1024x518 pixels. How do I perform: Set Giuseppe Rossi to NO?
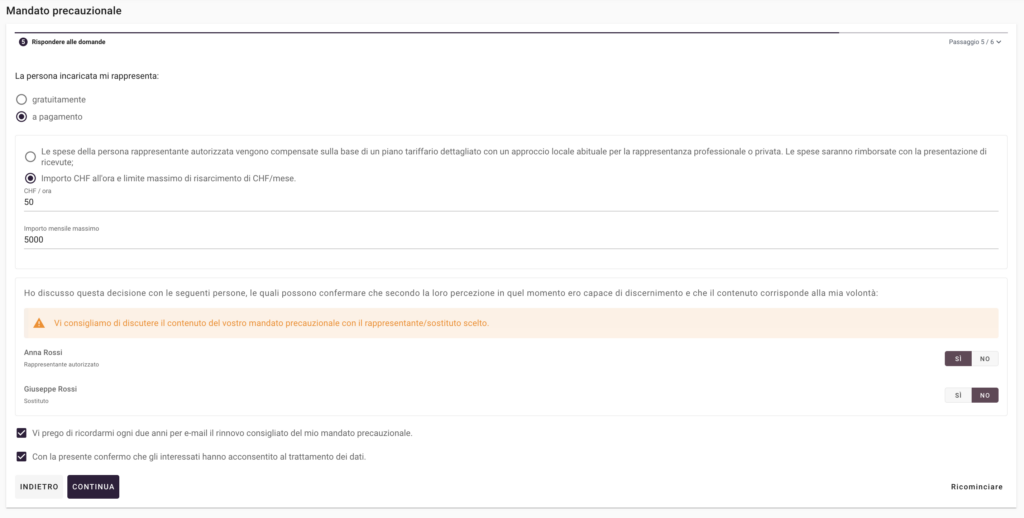coord(985,395)
